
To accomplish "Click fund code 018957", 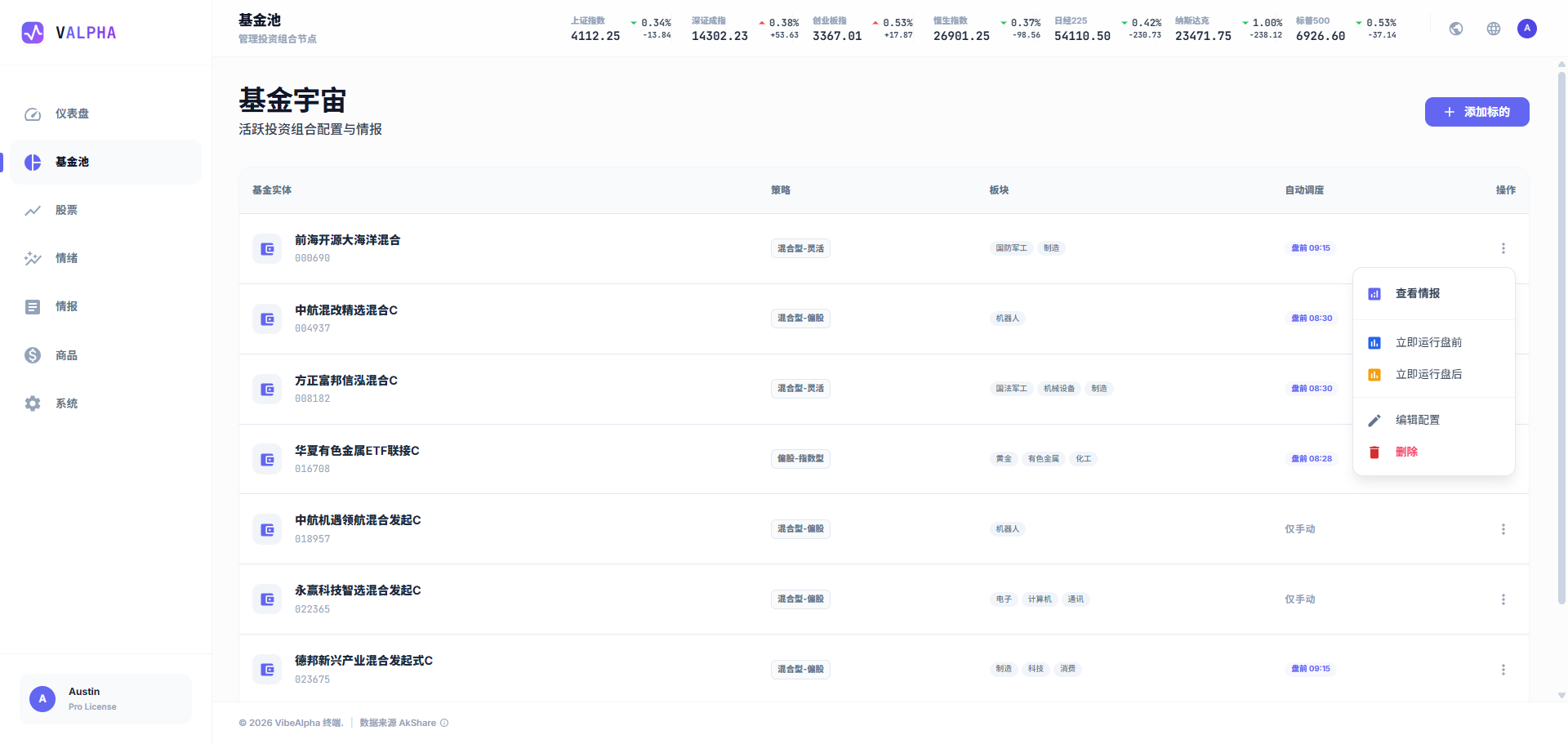I will pyautogui.click(x=313, y=539).
